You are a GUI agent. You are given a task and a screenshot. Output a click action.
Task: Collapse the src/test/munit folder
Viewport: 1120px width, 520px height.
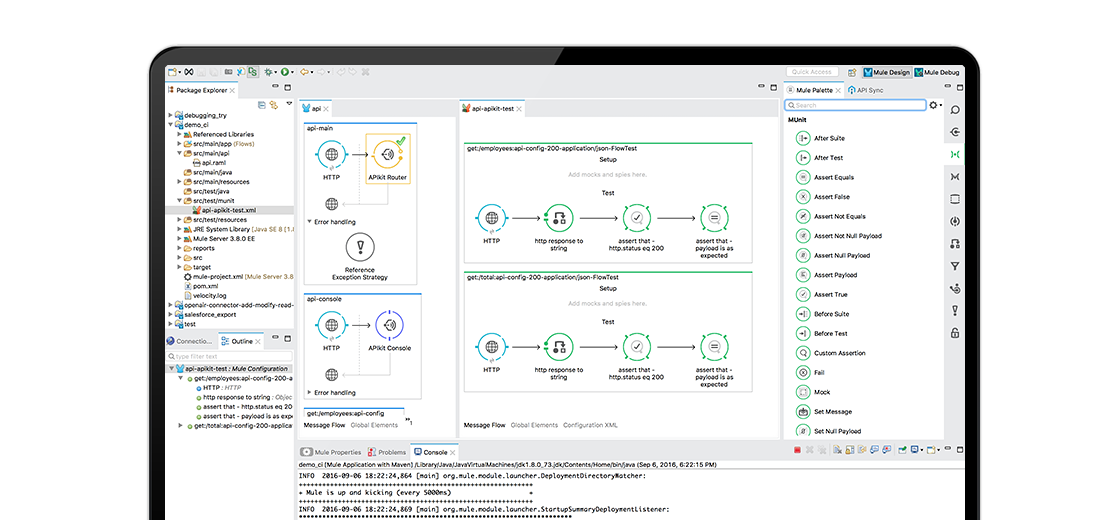179,201
